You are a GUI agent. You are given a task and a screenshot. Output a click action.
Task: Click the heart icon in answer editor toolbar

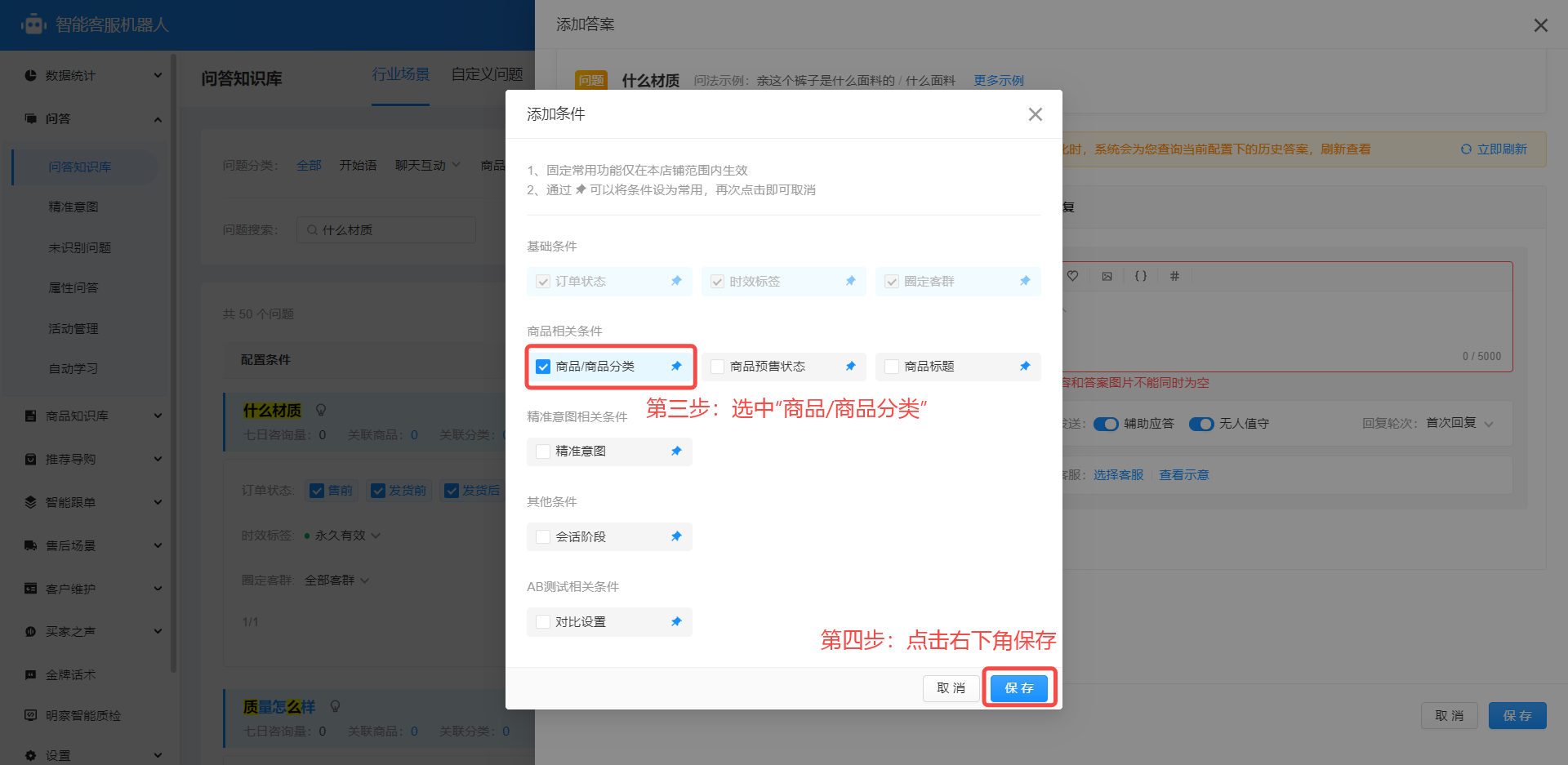(1072, 276)
